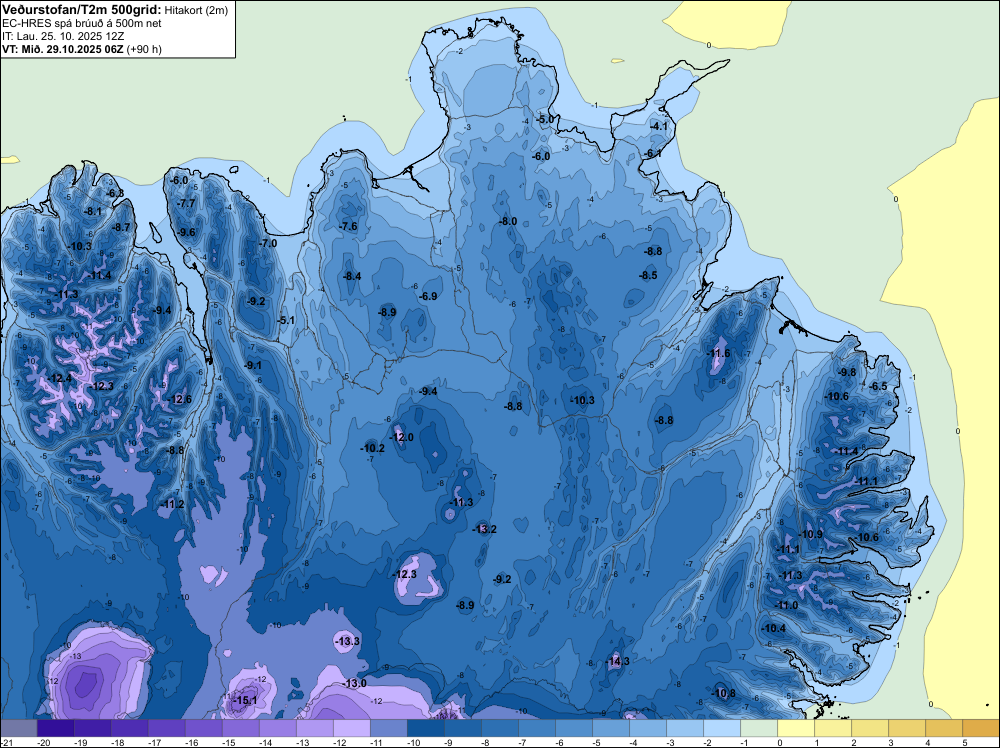
Task: Click the -10 dark blue legend swatch
Action: click(x=426, y=728)
